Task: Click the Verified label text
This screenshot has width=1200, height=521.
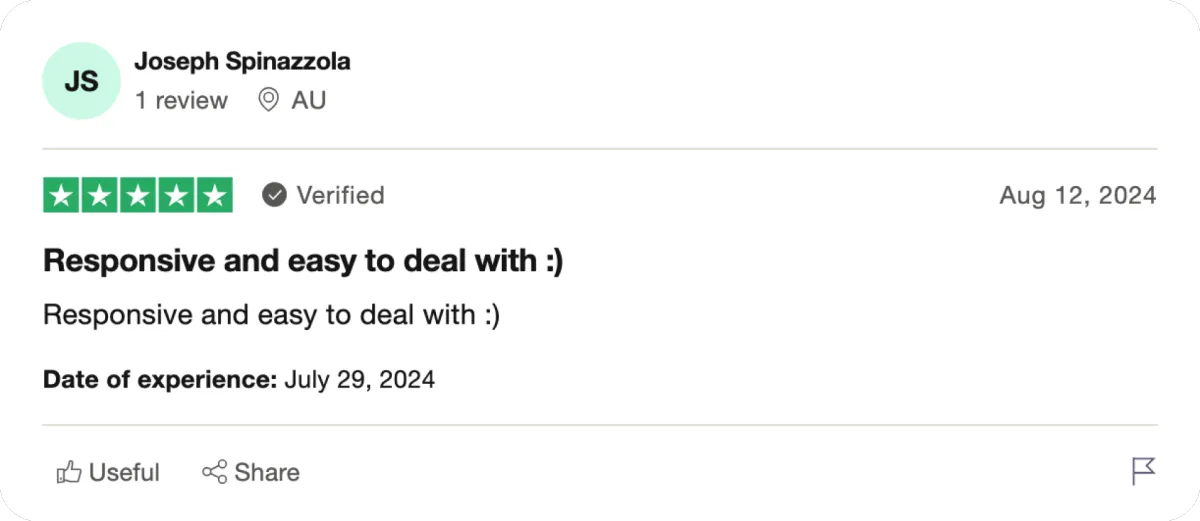Action: [x=340, y=195]
